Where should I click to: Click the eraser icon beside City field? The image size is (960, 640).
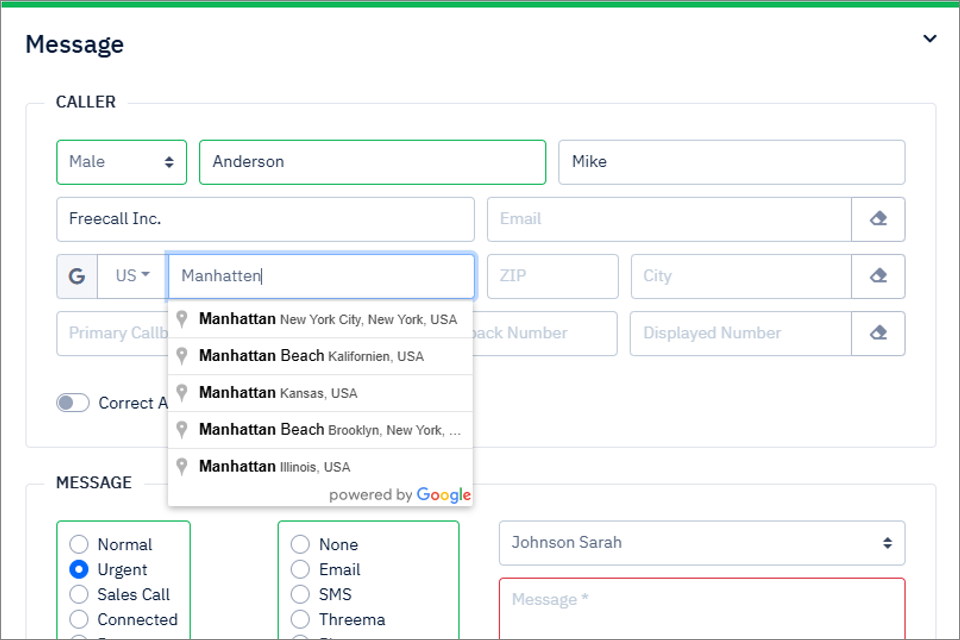point(878,276)
